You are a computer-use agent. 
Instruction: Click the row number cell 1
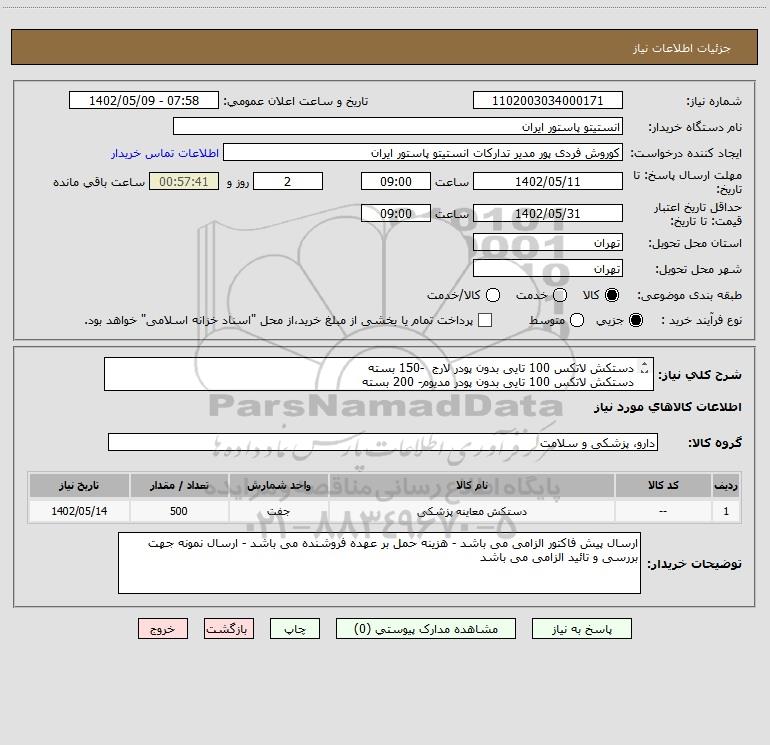(x=726, y=511)
